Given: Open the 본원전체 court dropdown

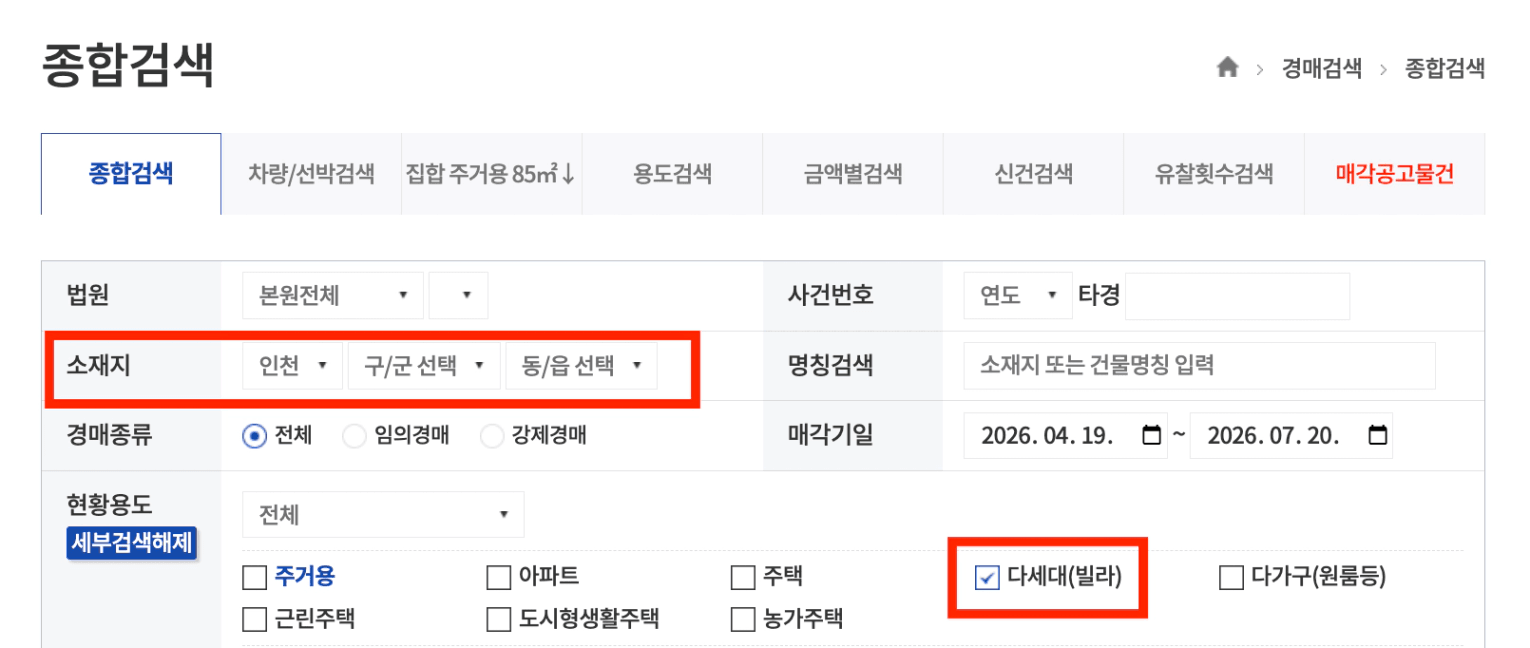Looking at the screenshot, I should click(x=333, y=296).
